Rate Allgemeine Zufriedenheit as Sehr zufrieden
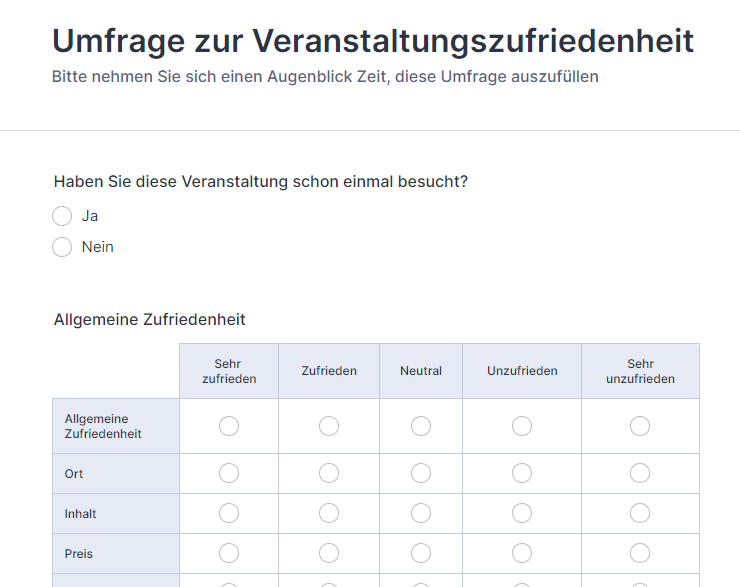The image size is (740, 587). coord(229,426)
